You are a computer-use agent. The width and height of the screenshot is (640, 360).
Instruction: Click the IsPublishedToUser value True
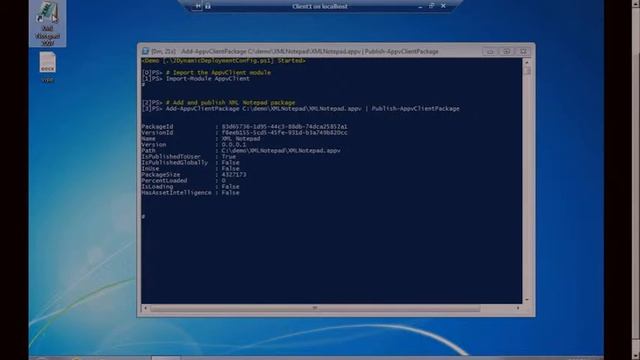229,157
